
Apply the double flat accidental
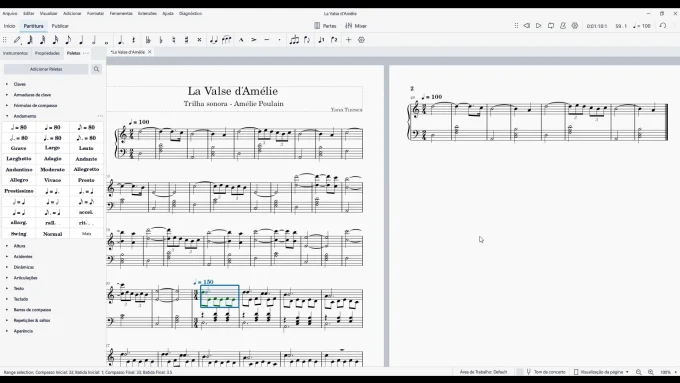pyautogui.click(x=148, y=40)
